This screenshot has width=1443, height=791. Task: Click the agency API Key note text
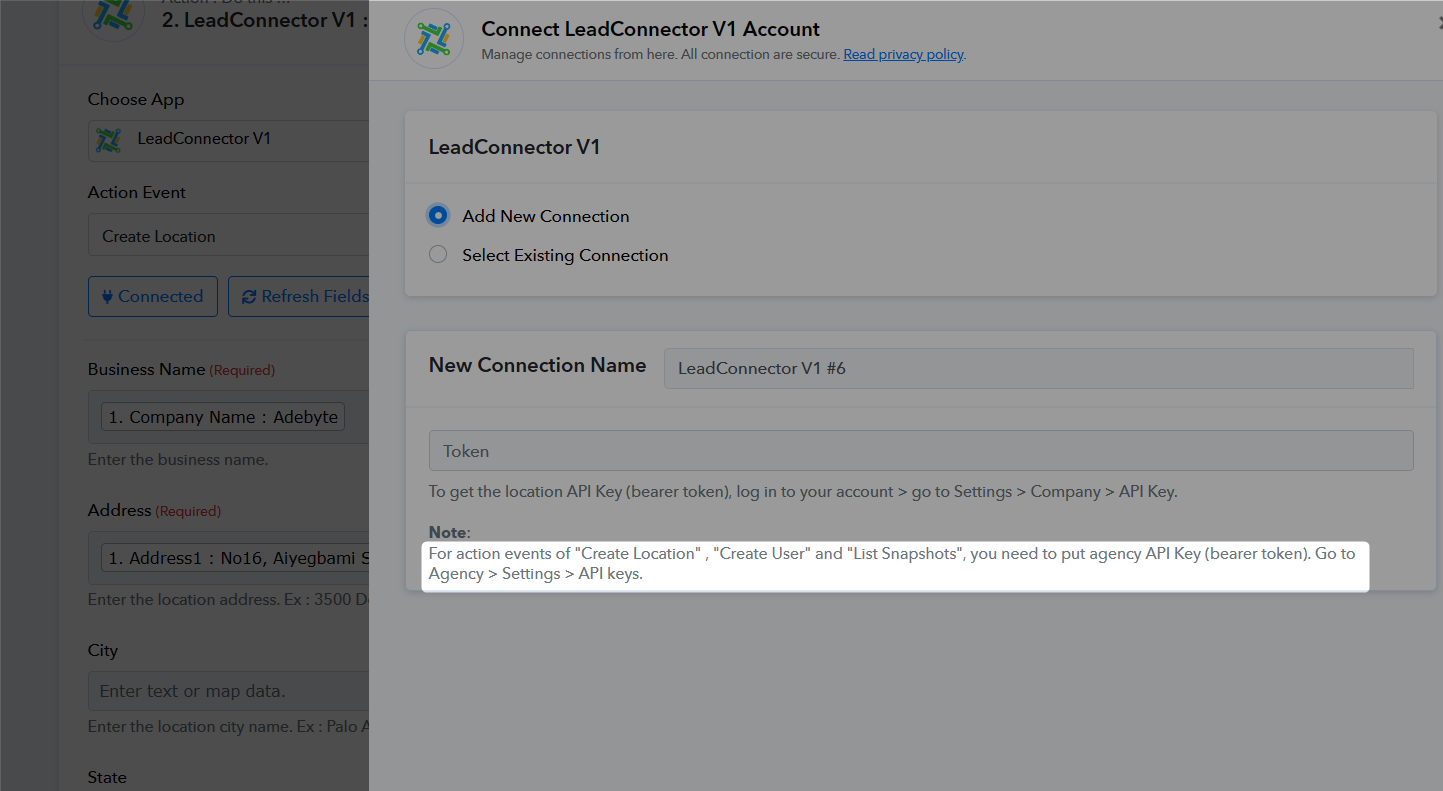click(892, 564)
